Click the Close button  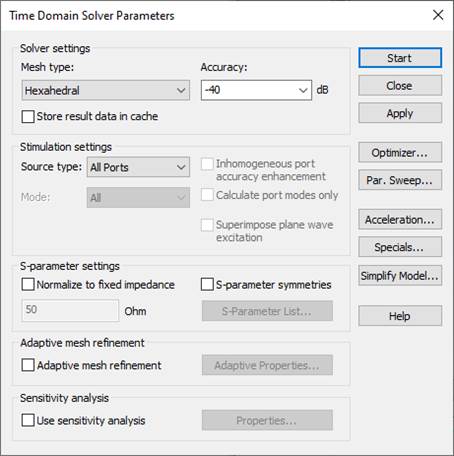coord(400,86)
